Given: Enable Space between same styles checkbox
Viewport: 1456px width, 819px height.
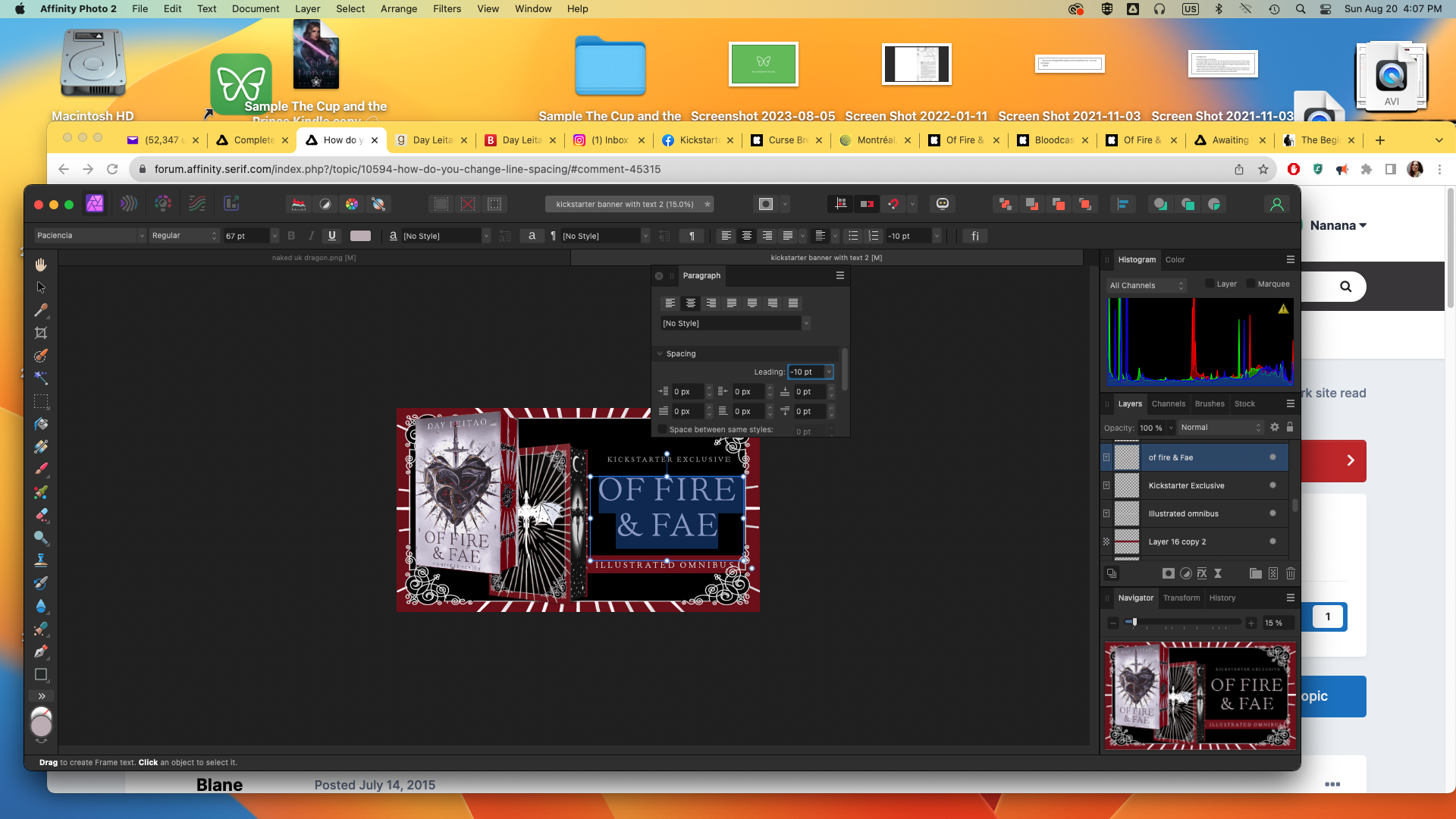Looking at the screenshot, I should click(x=662, y=429).
